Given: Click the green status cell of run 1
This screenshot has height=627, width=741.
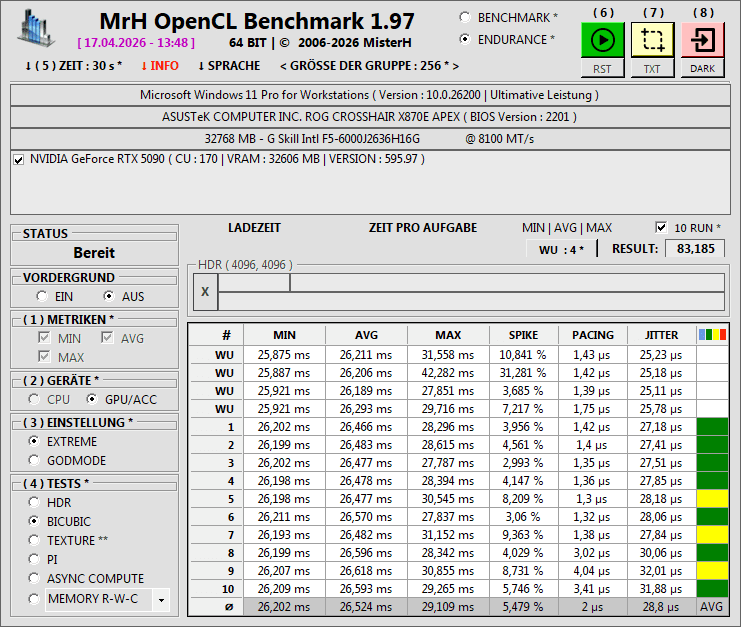Looking at the screenshot, I should click(x=712, y=427).
